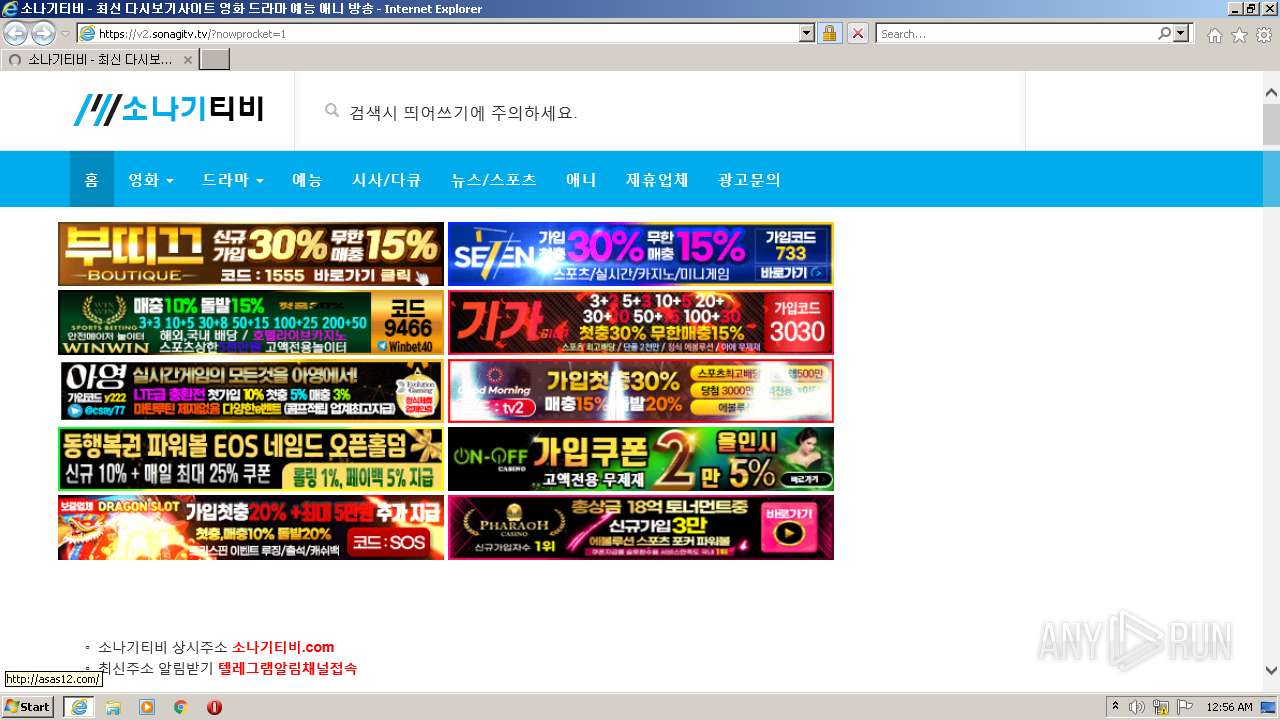Screen dimensions: 1280x720
Task: Click the site search magnifier icon
Action: (332, 111)
